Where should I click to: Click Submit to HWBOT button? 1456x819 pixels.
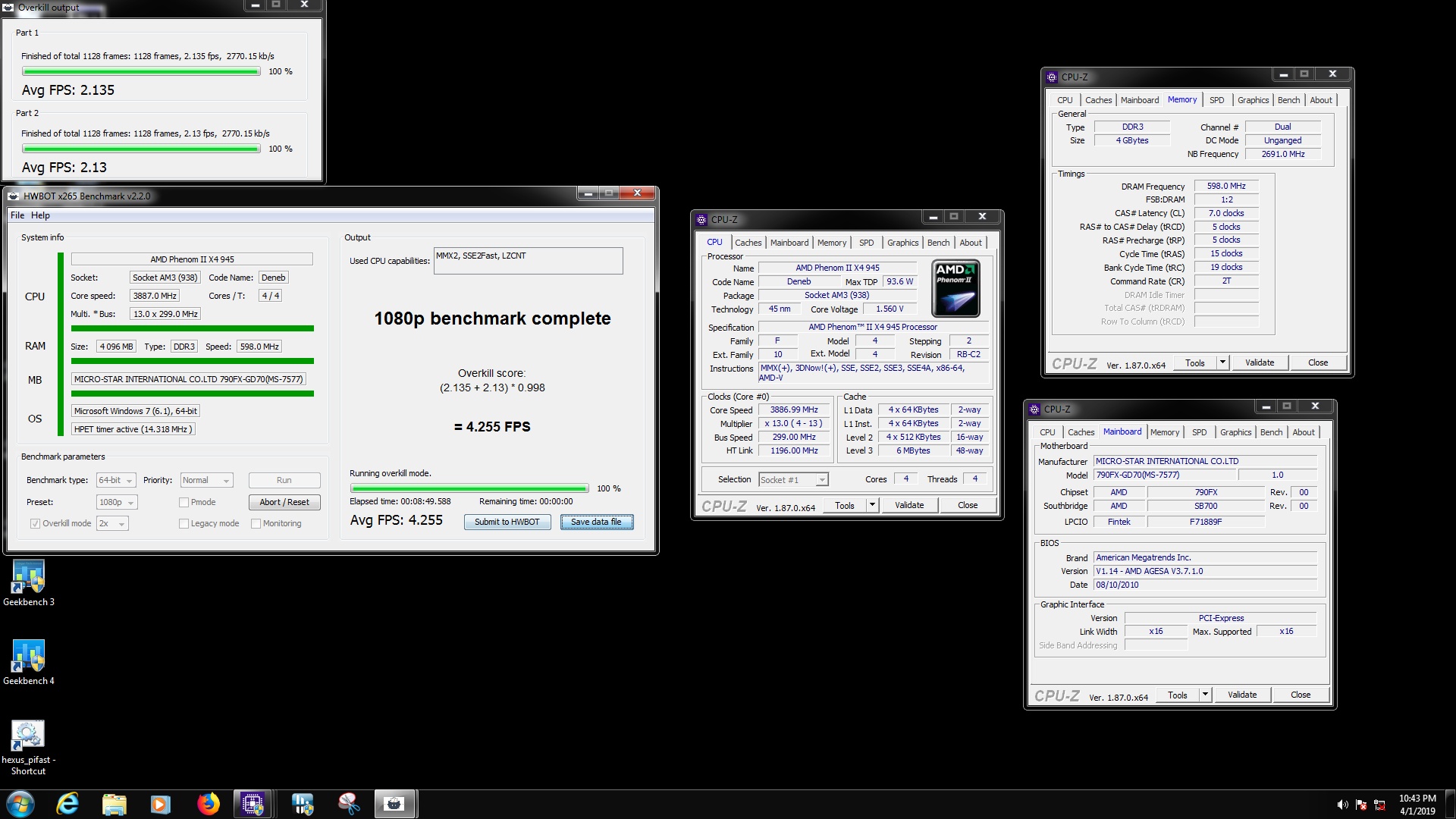(507, 522)
